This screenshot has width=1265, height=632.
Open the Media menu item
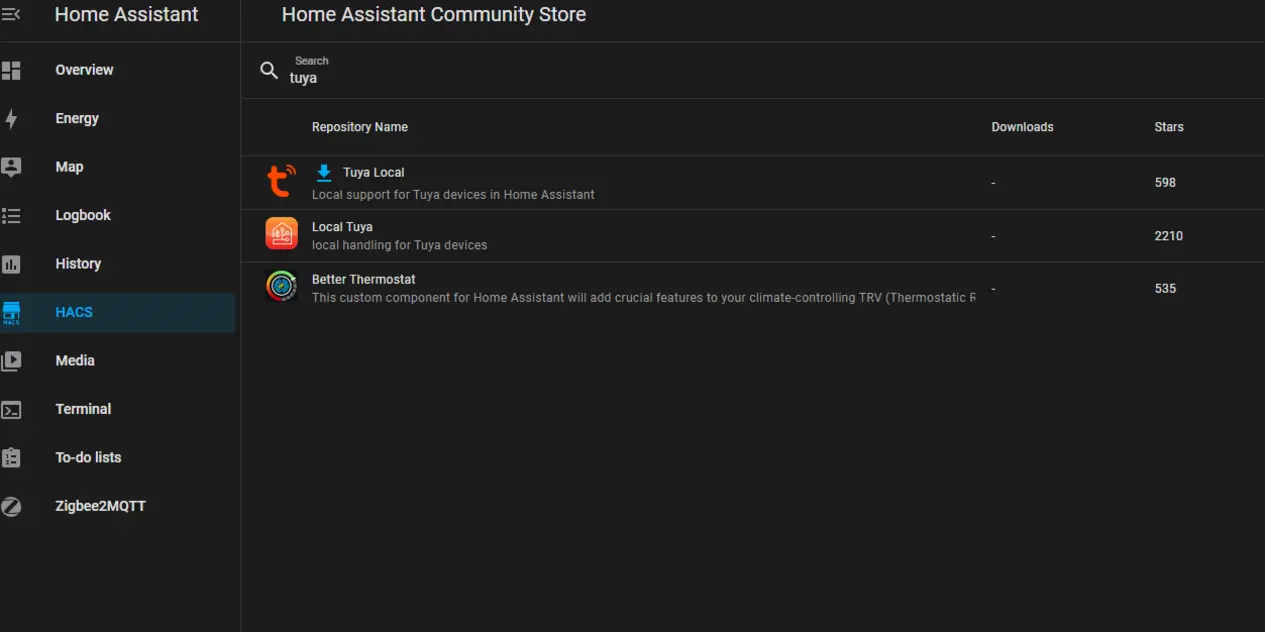tap(118, 361)
